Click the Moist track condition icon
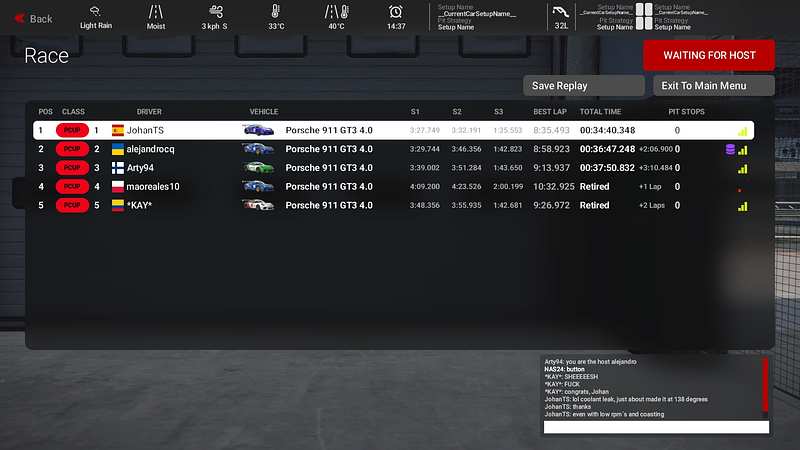Viewport: 800px width, 450px height. tap(156, 11)
